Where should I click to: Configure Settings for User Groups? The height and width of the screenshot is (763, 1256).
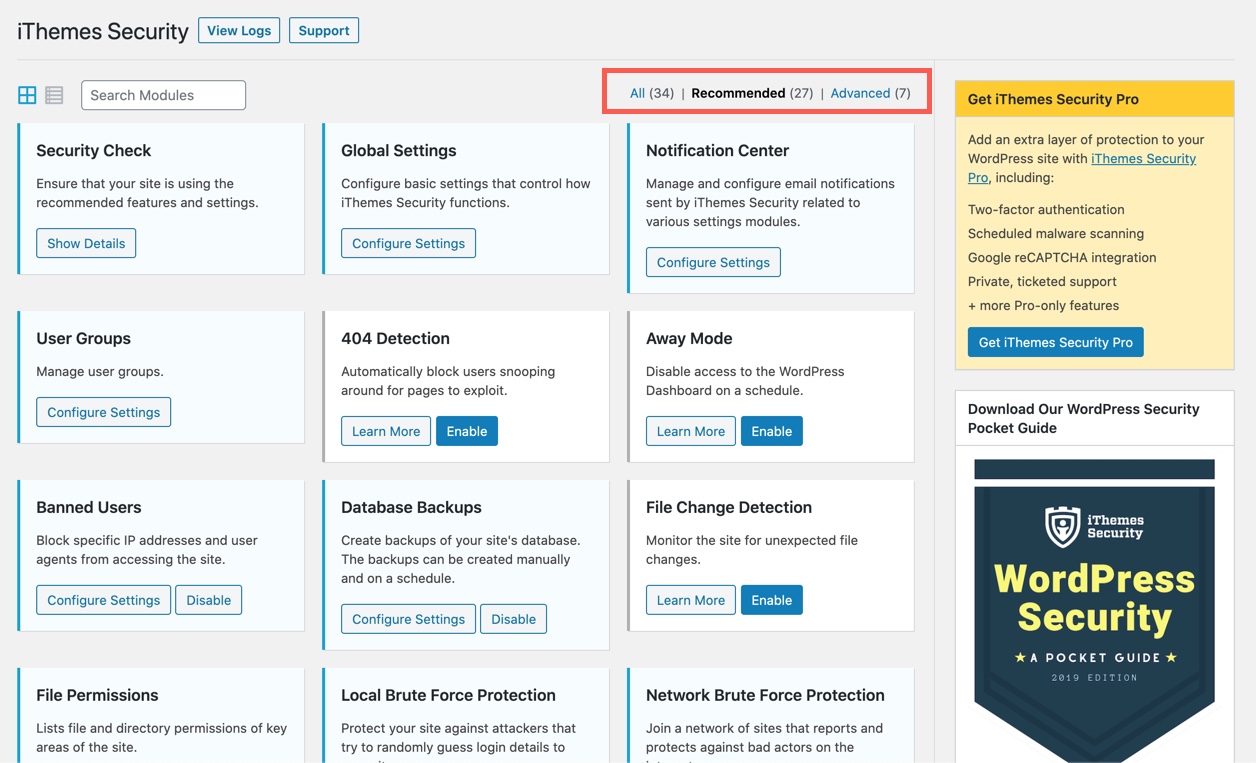click(103, 412)
